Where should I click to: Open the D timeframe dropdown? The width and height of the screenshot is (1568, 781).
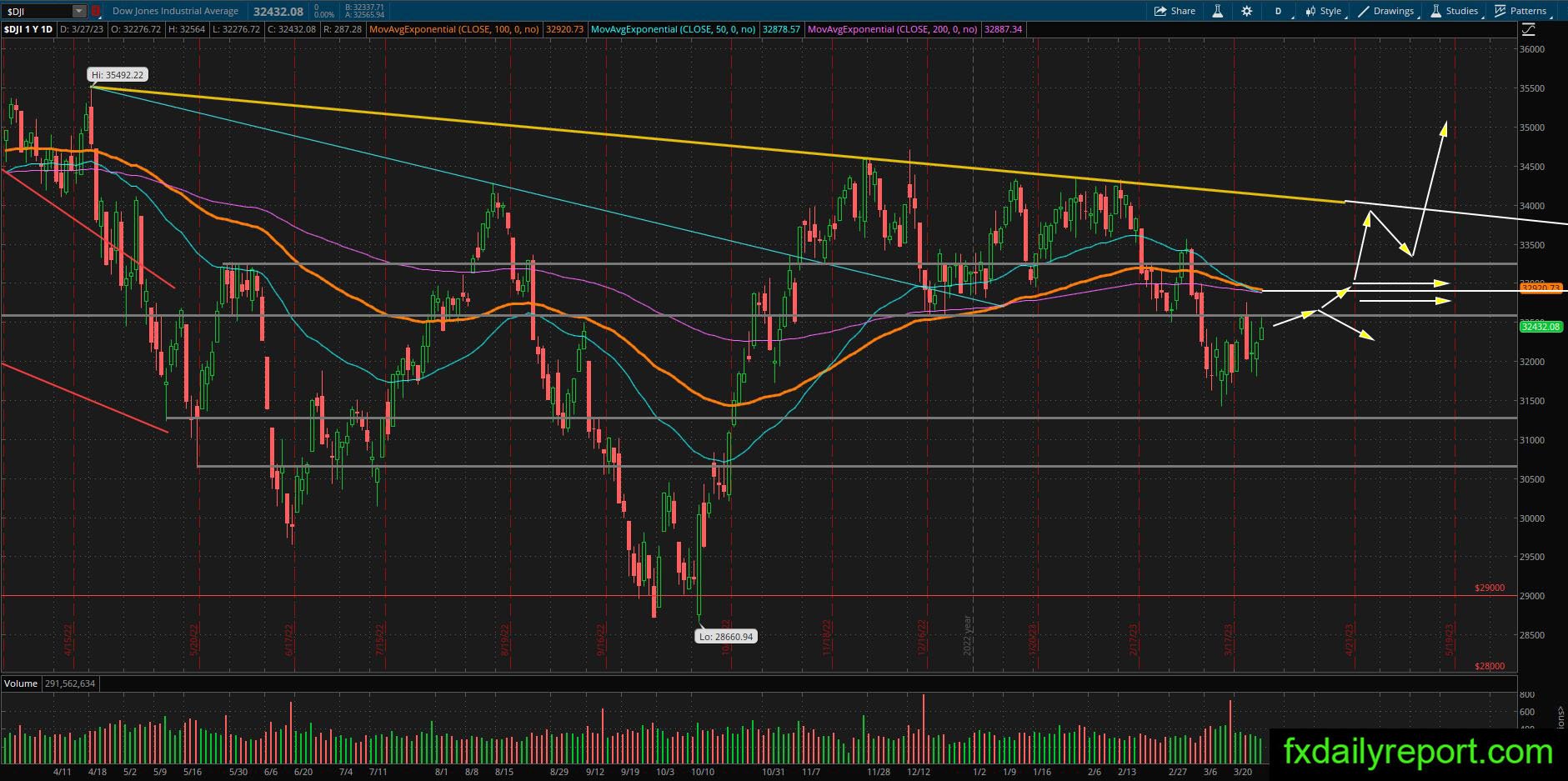point(1280,11)
